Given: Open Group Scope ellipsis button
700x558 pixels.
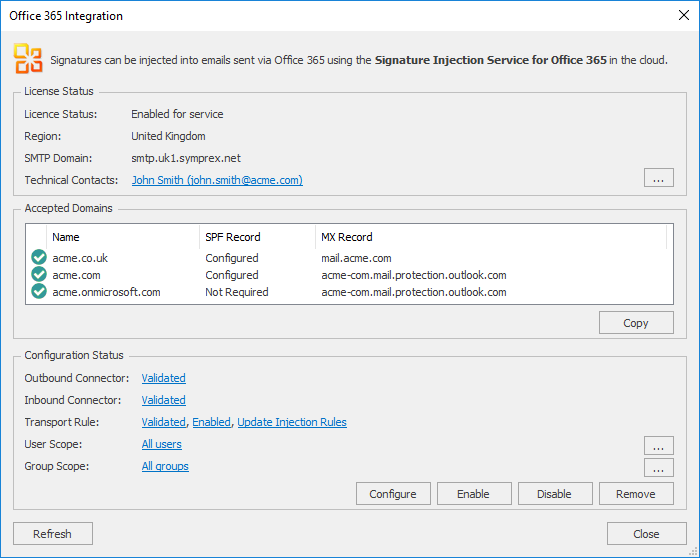Looking at the screenshot, I should 658,467.
